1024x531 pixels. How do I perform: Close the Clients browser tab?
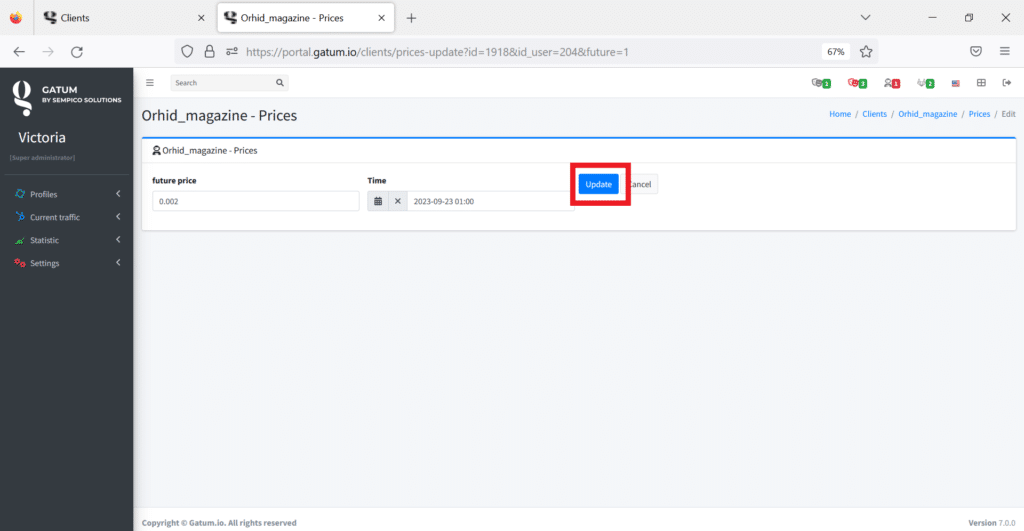point(201,18)
